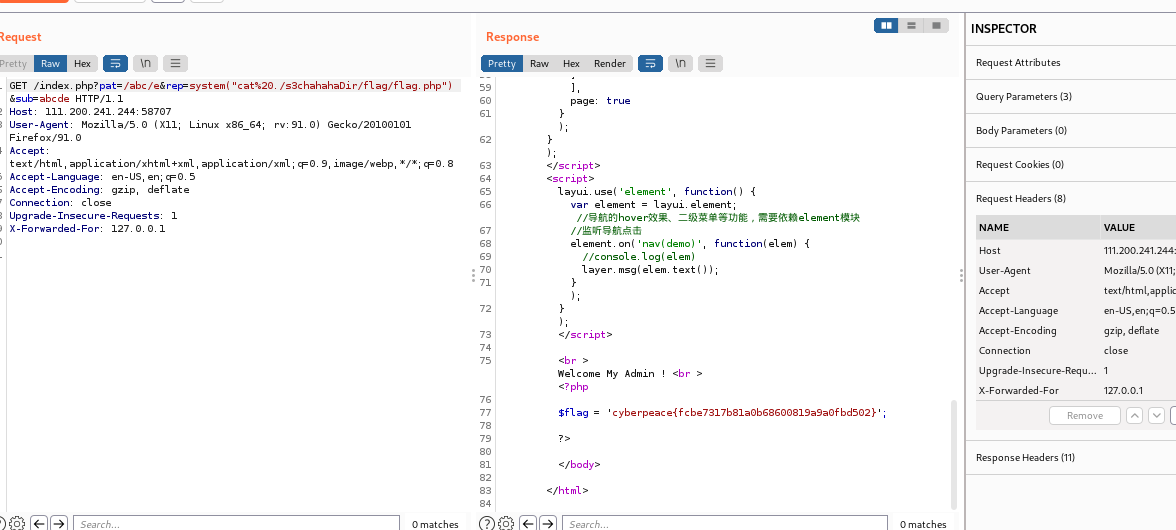The height and width of the screenshot is (530, 1176).
Task: Click the X-Forwarded-For: 127.0.0.1 request line
Action: click(x=87, y=229)
